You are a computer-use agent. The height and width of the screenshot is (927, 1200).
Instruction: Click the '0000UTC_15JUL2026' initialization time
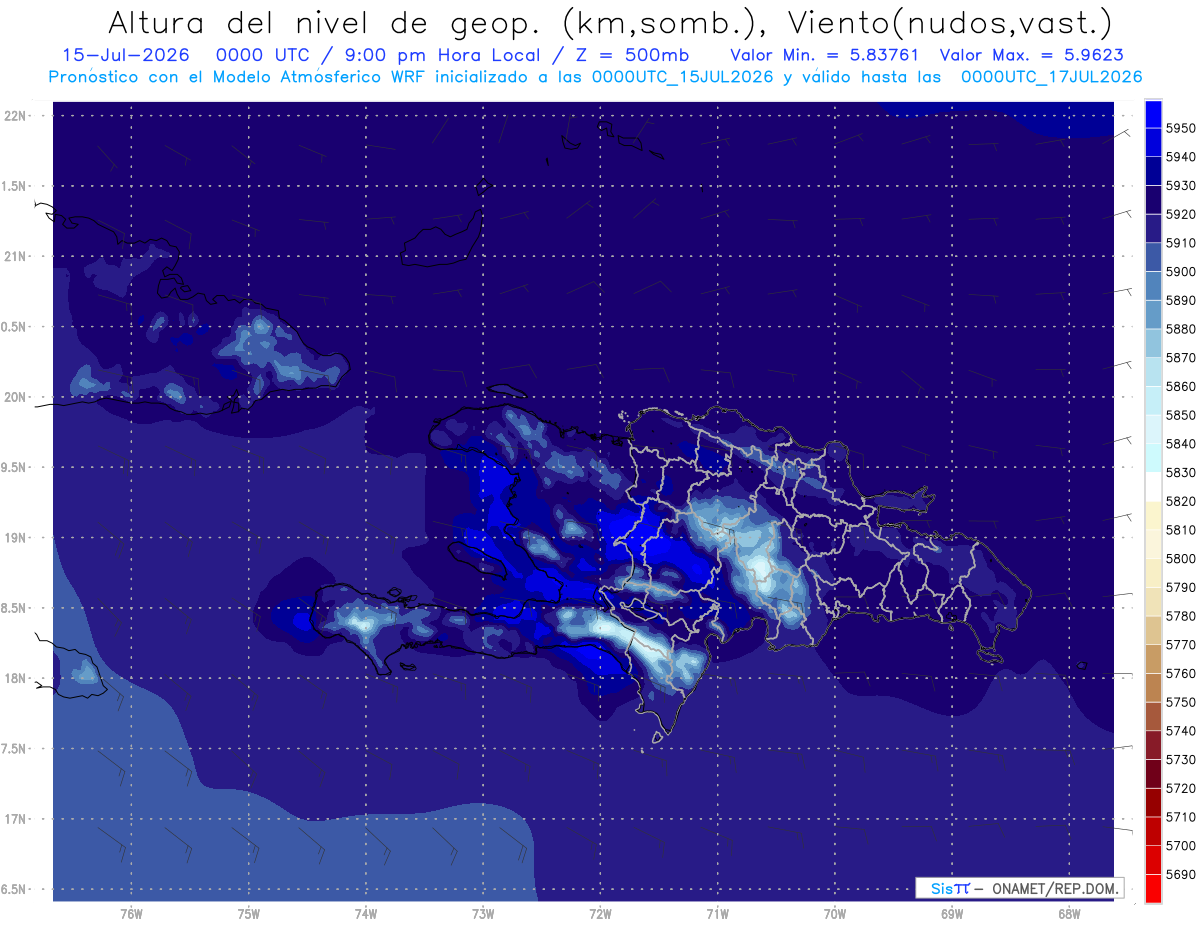pyautogui.click(x=683, y=76)
